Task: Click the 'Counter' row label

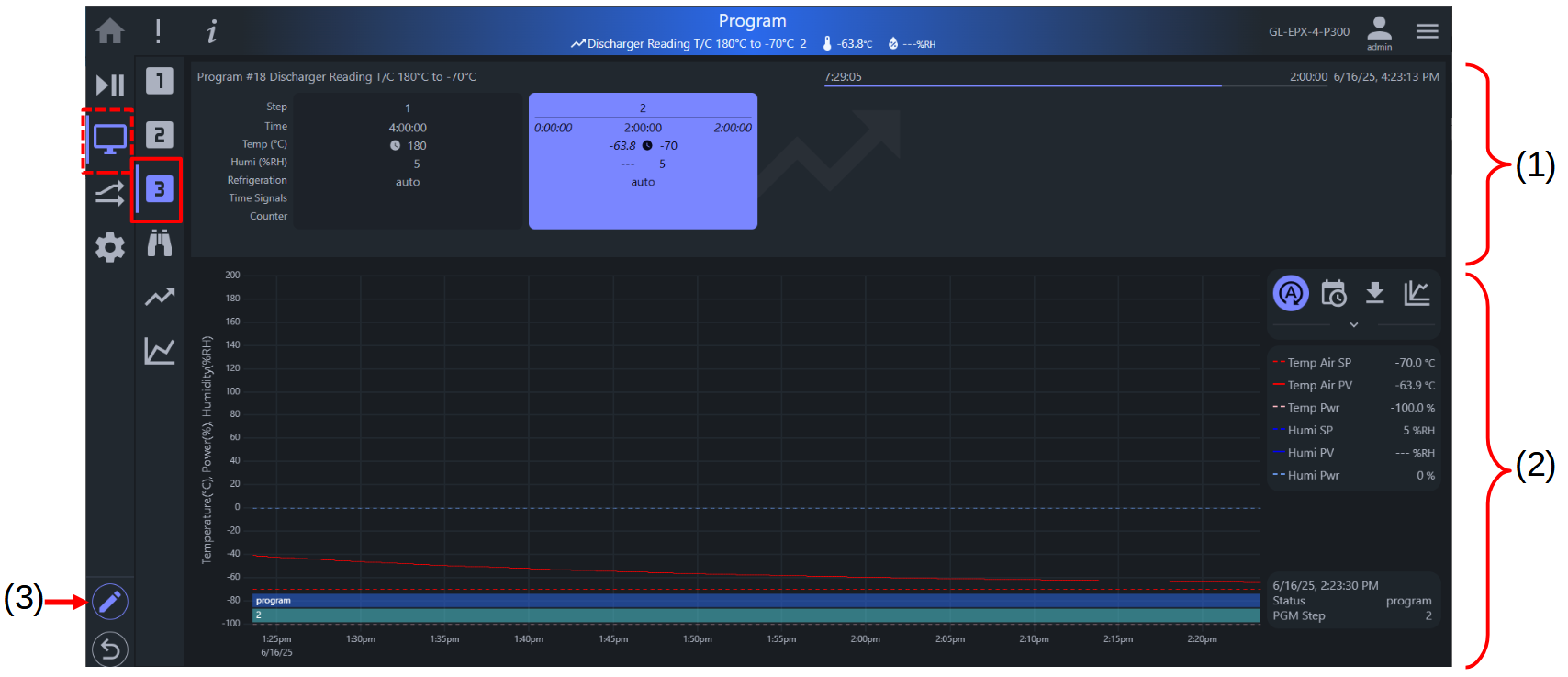Action: [x=268, y=217]
